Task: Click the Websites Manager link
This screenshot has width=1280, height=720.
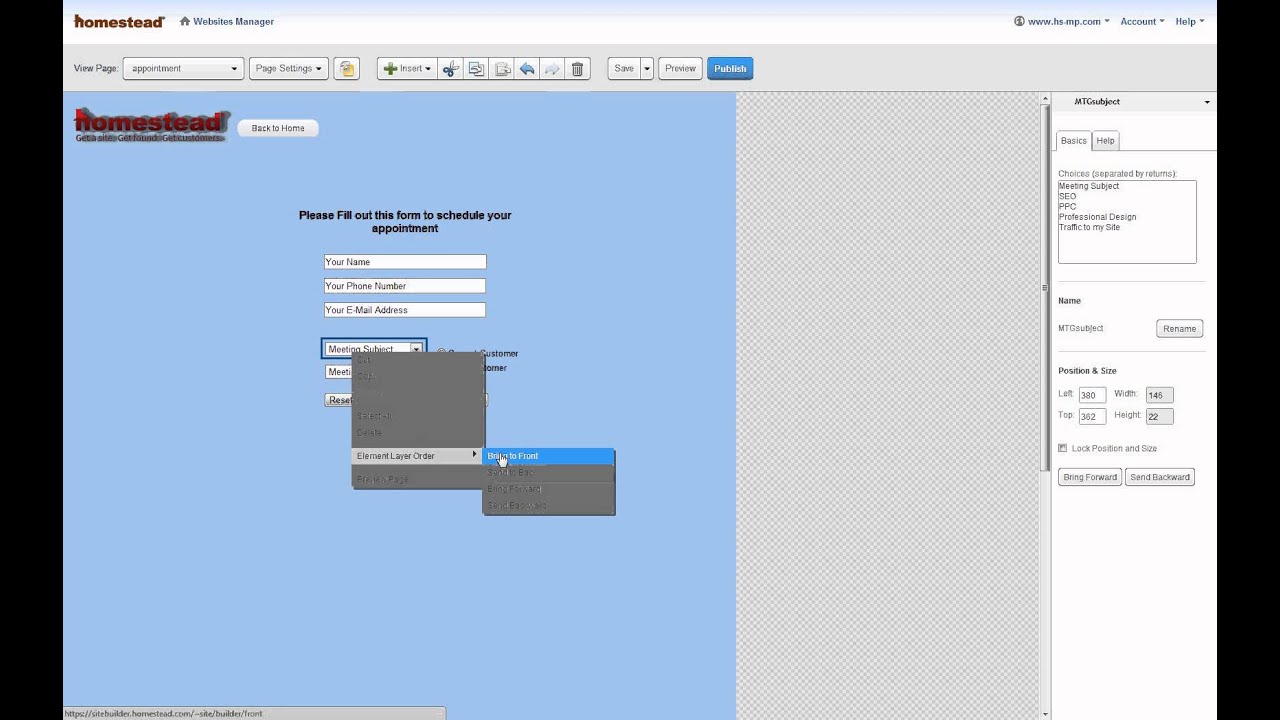Action: 233,21
